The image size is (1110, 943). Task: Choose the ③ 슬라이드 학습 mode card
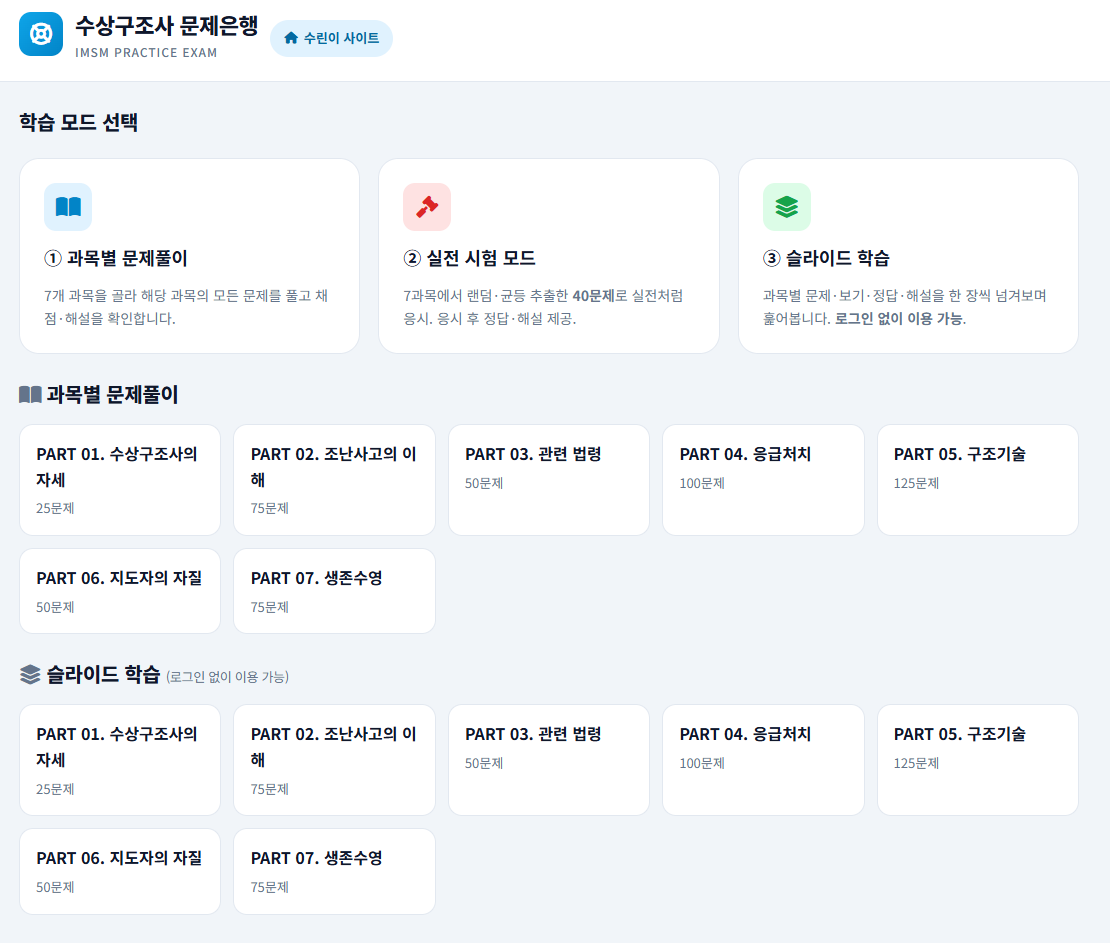[x=907, y=256]
